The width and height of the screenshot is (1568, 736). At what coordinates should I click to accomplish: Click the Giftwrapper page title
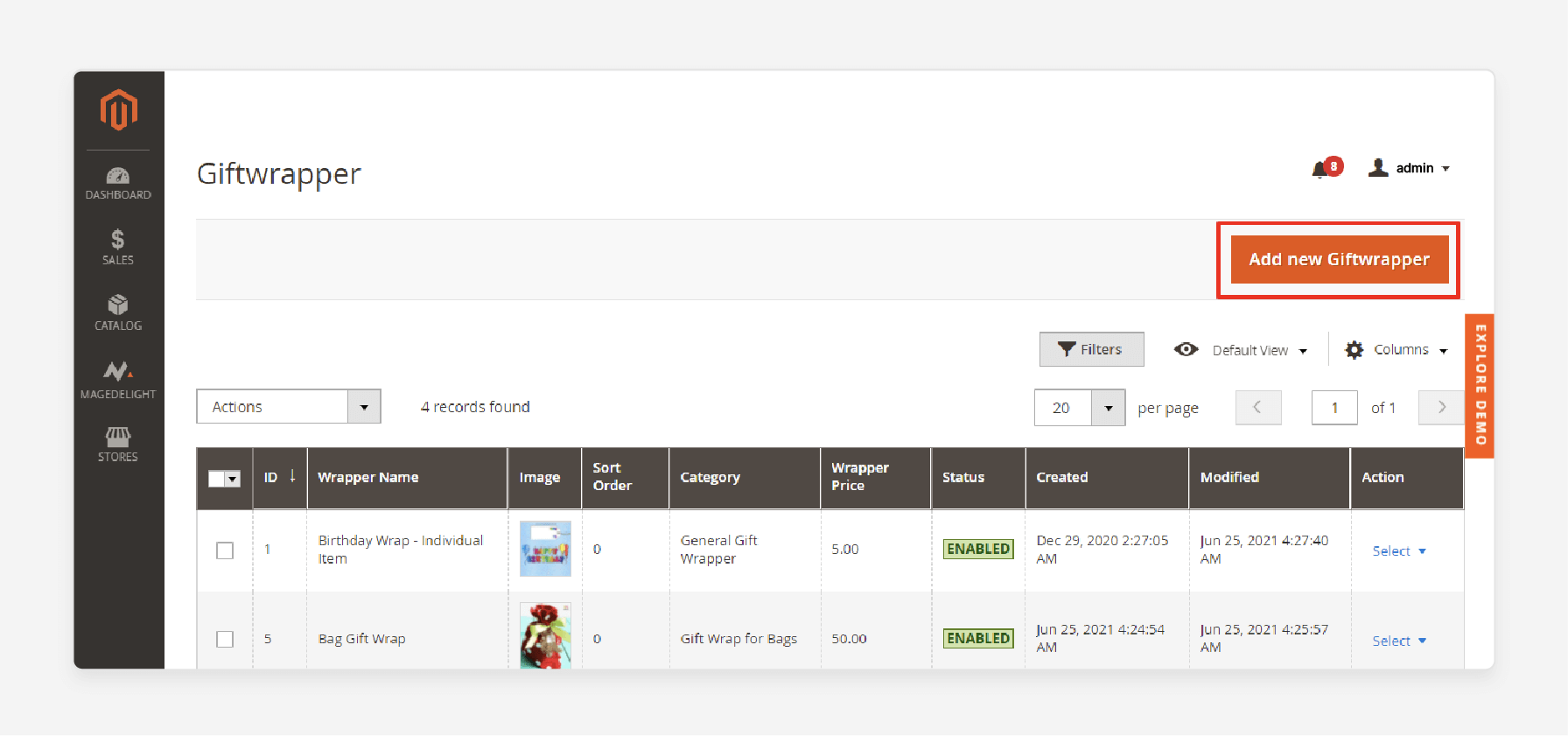pos(278,173)
